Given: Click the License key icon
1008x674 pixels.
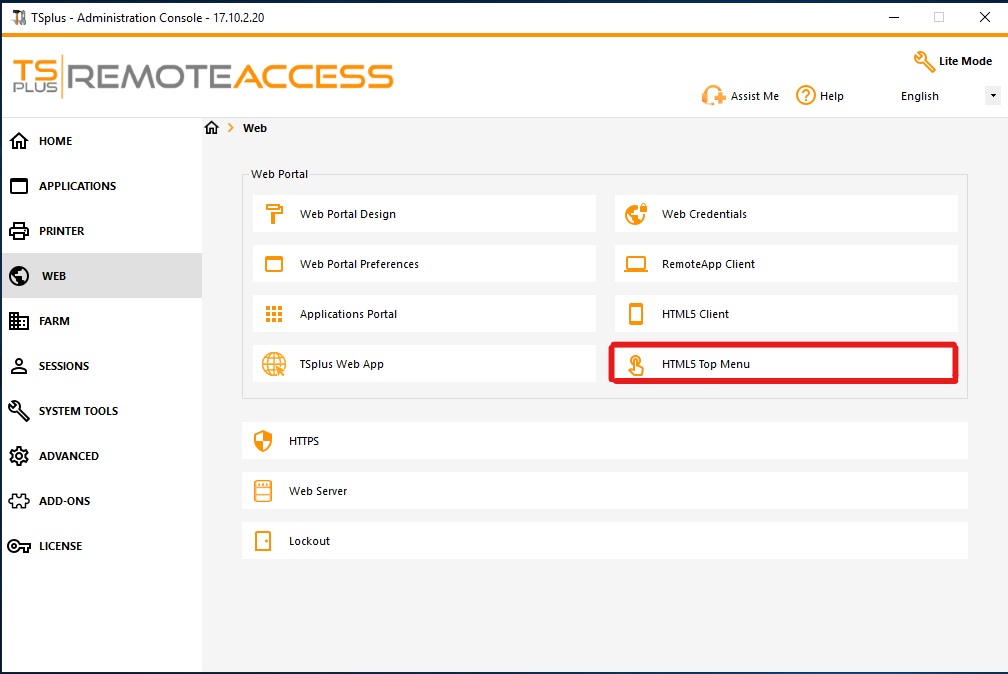Looking at the screenshot, I should point(19,546).
